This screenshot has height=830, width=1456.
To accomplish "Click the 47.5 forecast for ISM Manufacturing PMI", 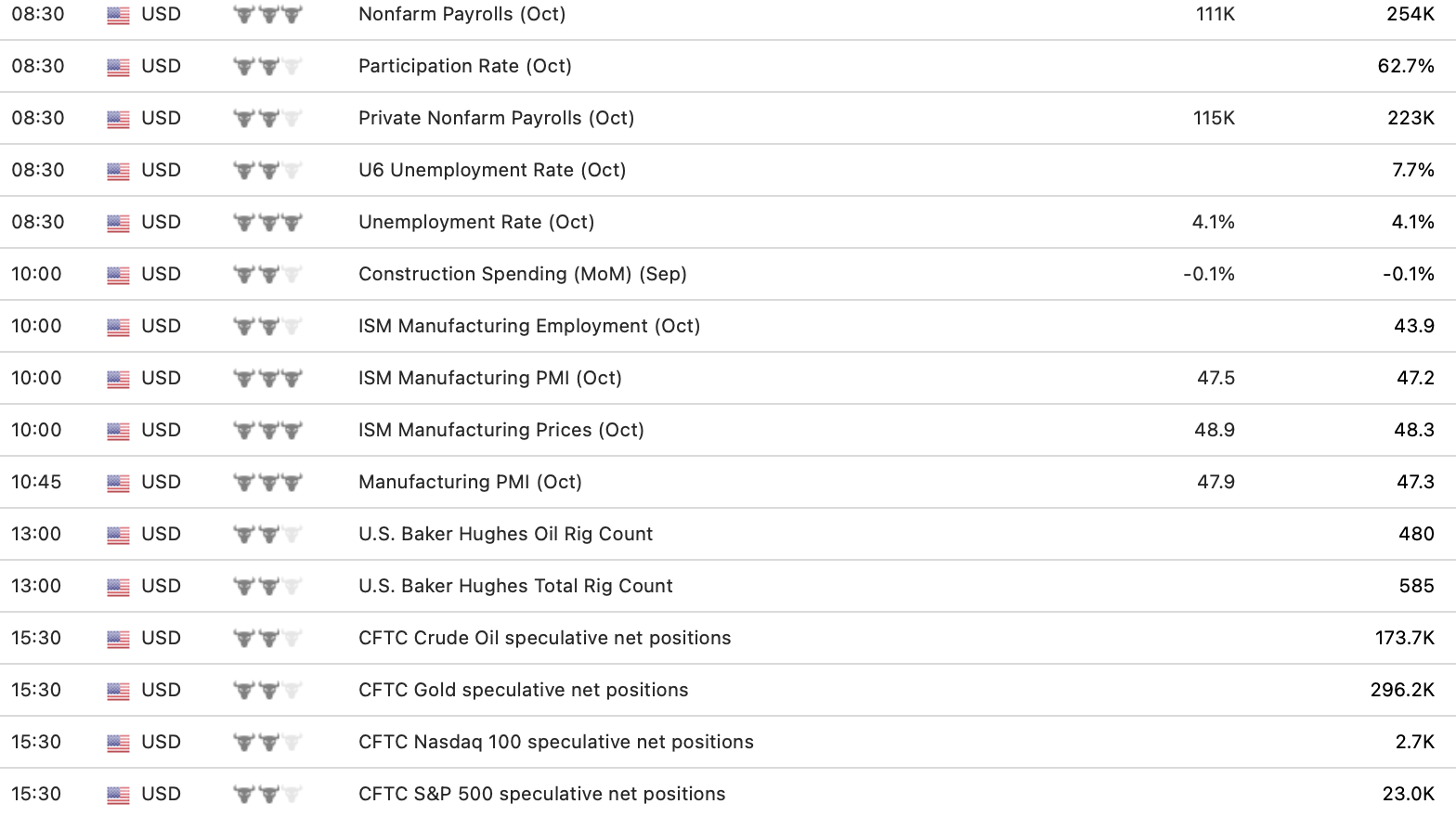I will point(1215,379).
